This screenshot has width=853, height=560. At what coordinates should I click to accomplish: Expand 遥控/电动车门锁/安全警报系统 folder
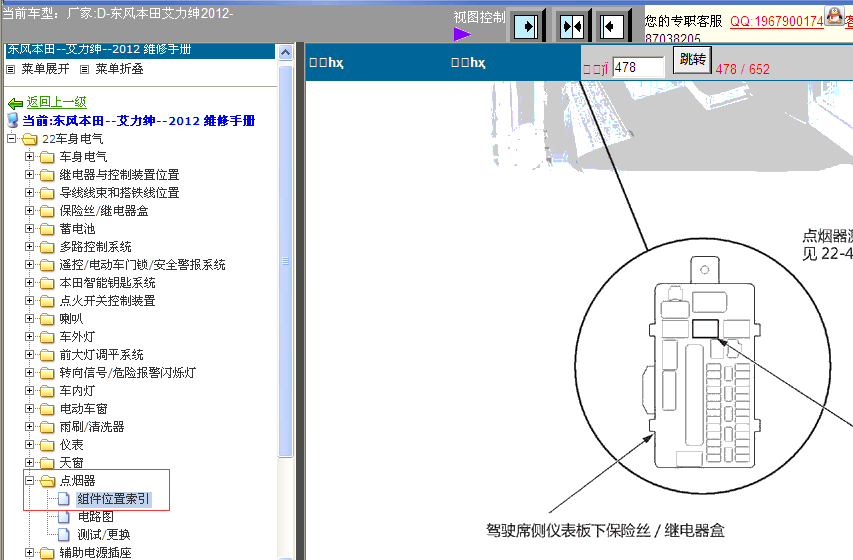coord(29,264)
